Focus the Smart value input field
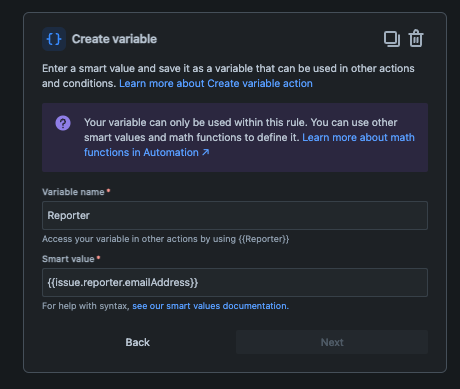The height and width of the screenshot is (389, 460). click(x=235, y=283)
